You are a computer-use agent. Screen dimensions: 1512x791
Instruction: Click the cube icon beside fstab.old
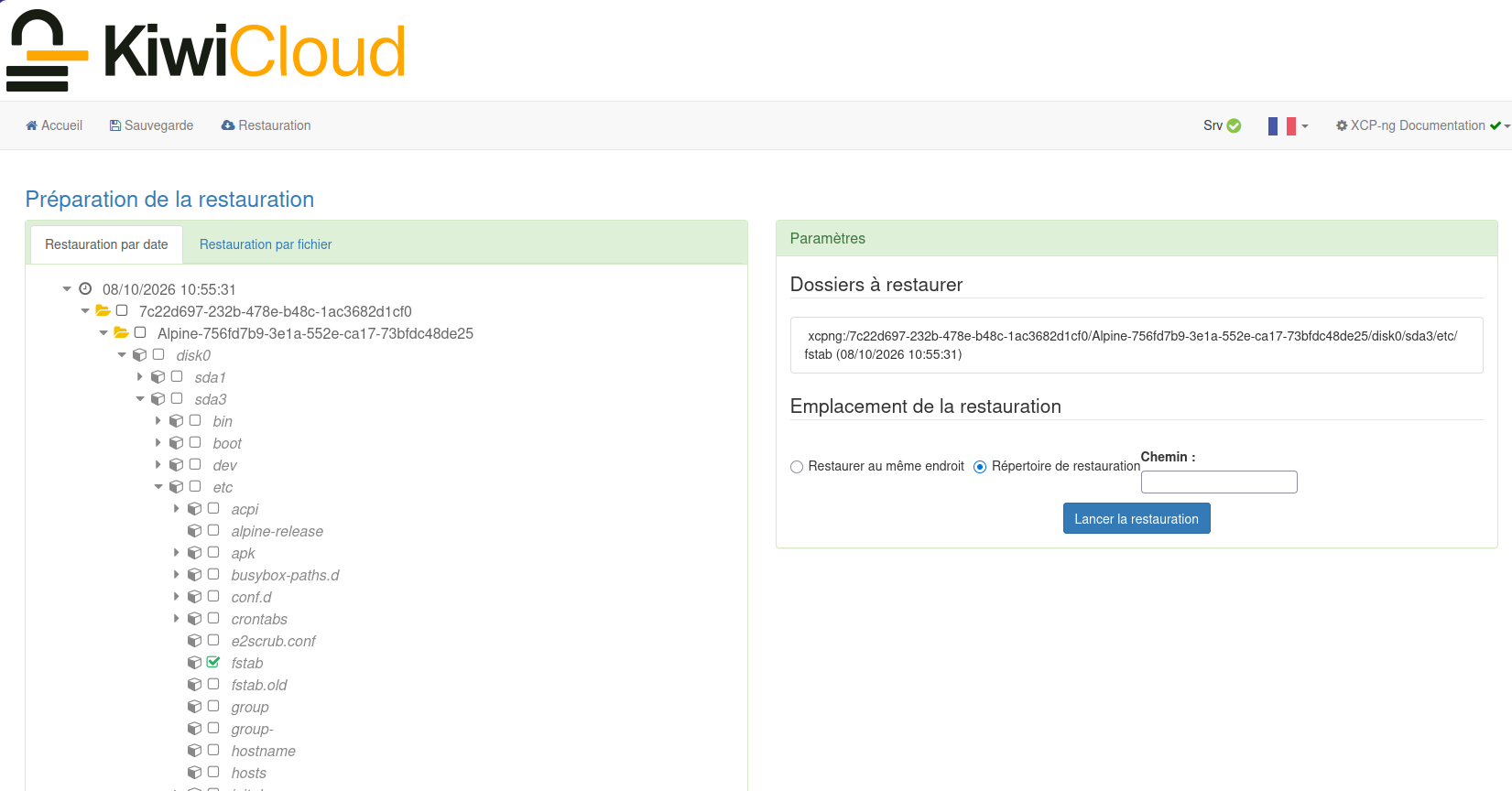(195, 684)
